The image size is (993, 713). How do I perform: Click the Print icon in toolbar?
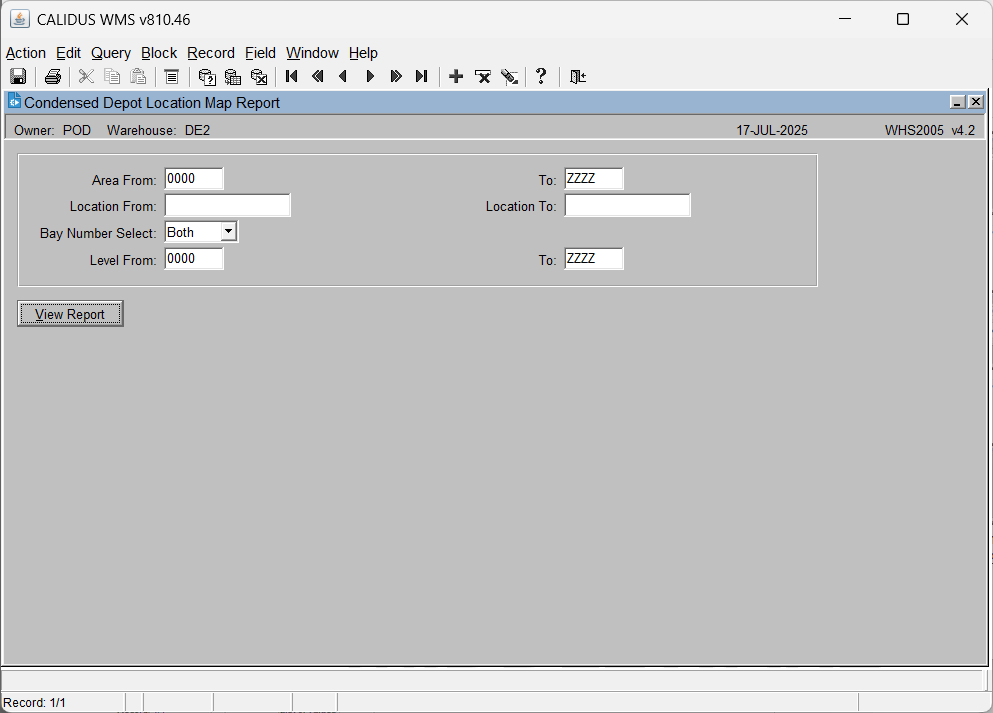(53, 77)
